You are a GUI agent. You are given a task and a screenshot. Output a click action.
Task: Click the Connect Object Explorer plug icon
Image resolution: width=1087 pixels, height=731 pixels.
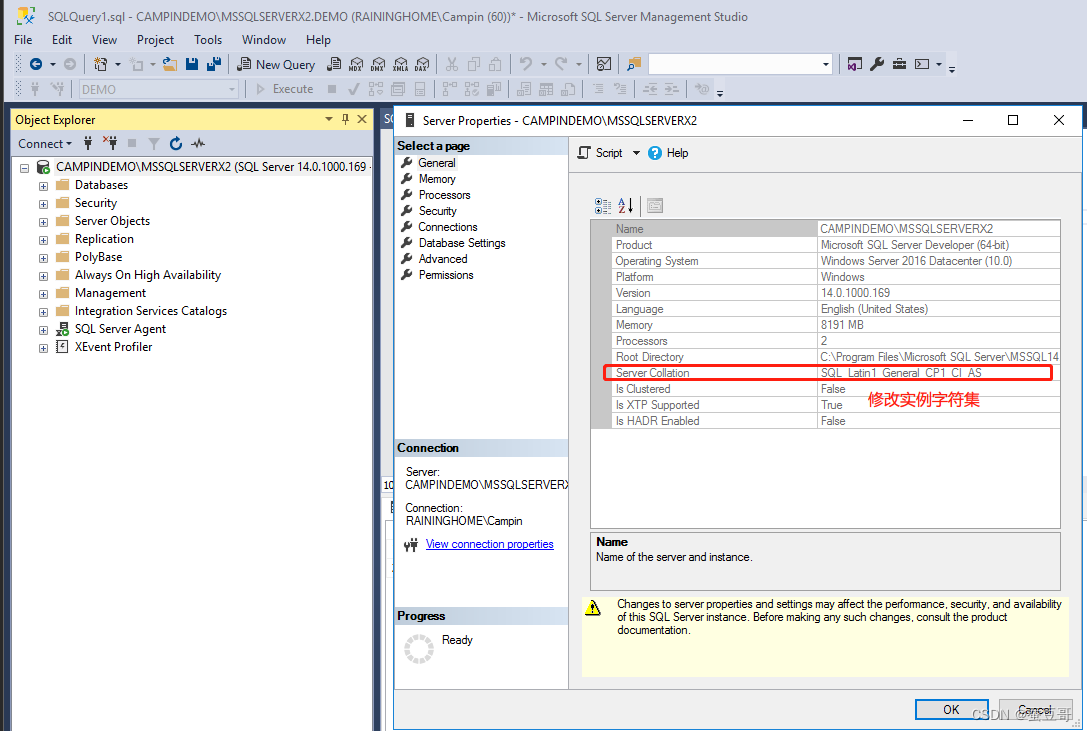tap(88, 144)
